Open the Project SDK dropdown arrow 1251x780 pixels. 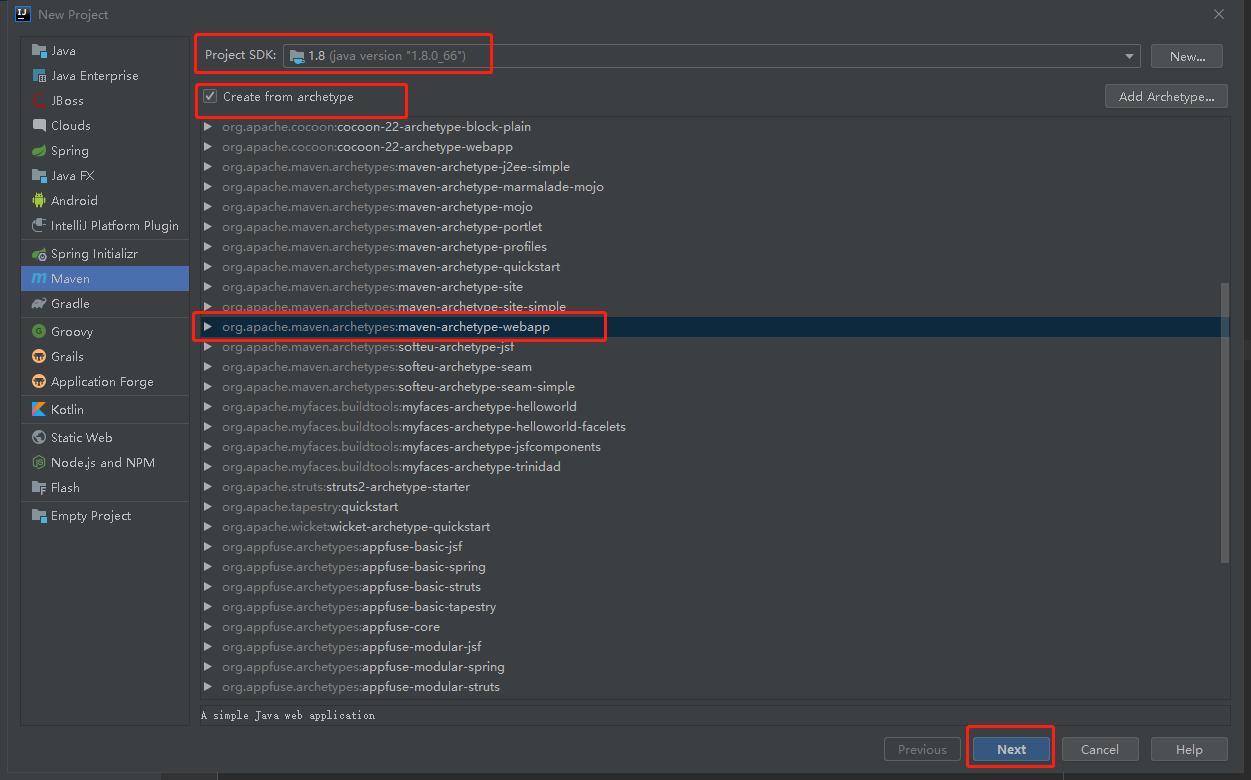(x=1130, y=56)
